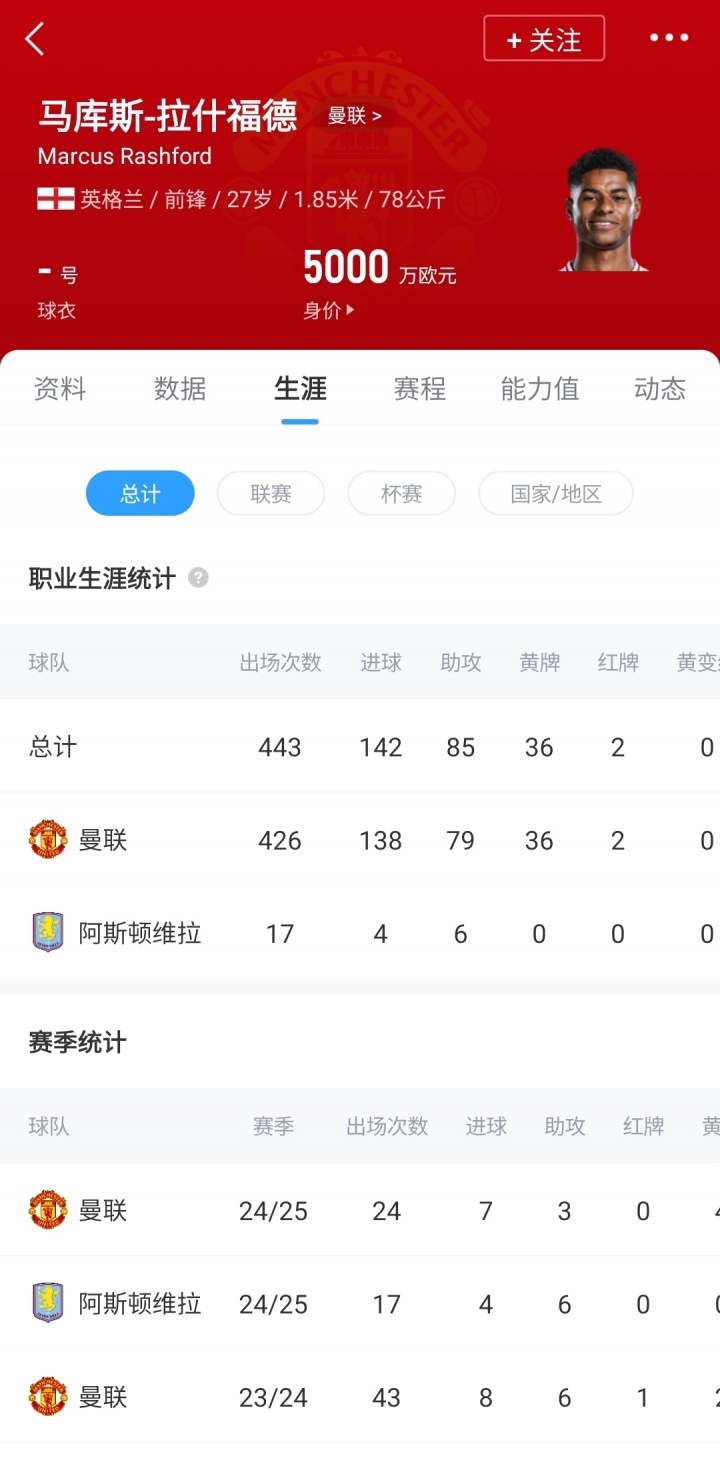
Task: Tap the England flag icon
Action: pos(56,199)
